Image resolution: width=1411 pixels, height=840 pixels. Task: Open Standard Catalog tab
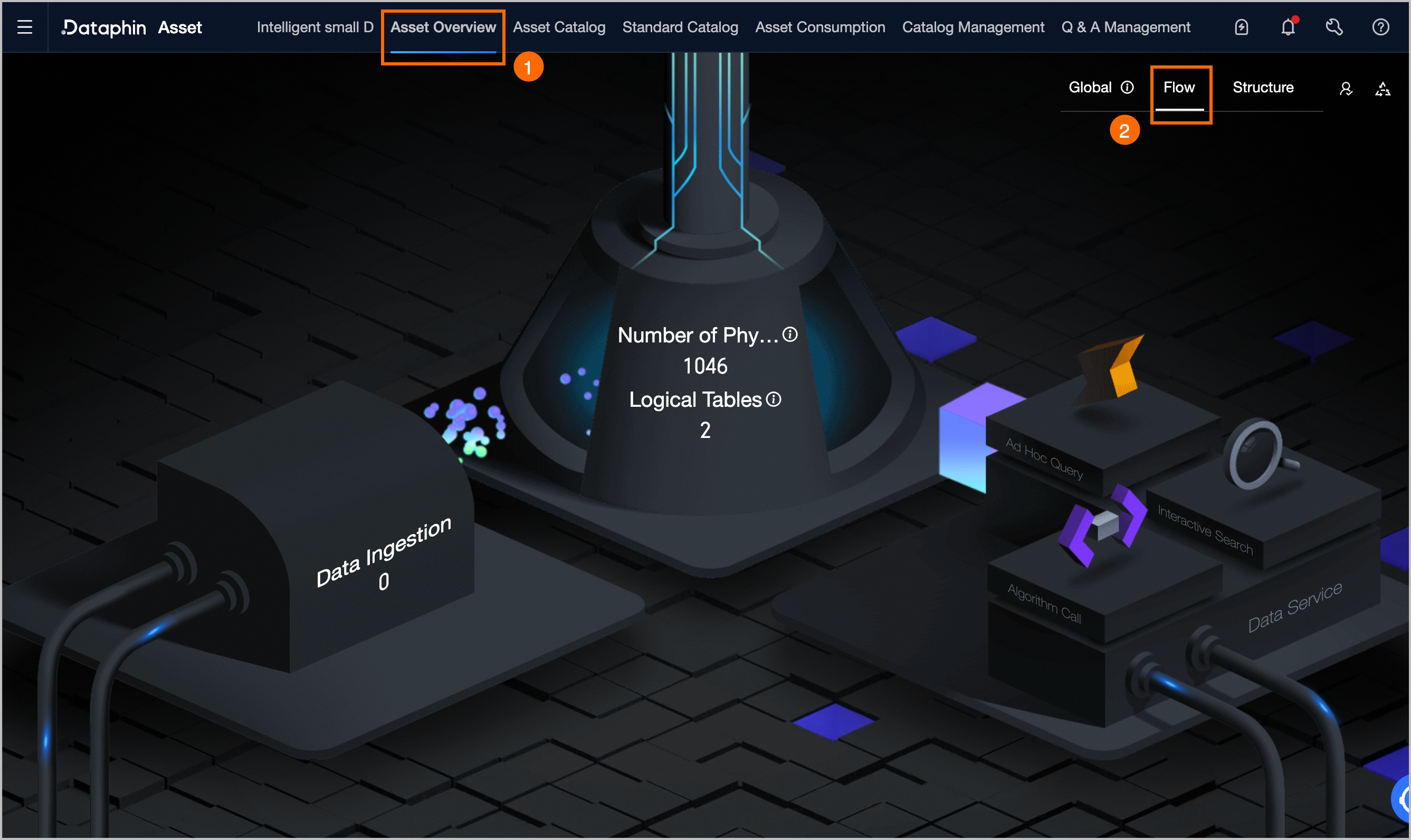pos(680,27)
